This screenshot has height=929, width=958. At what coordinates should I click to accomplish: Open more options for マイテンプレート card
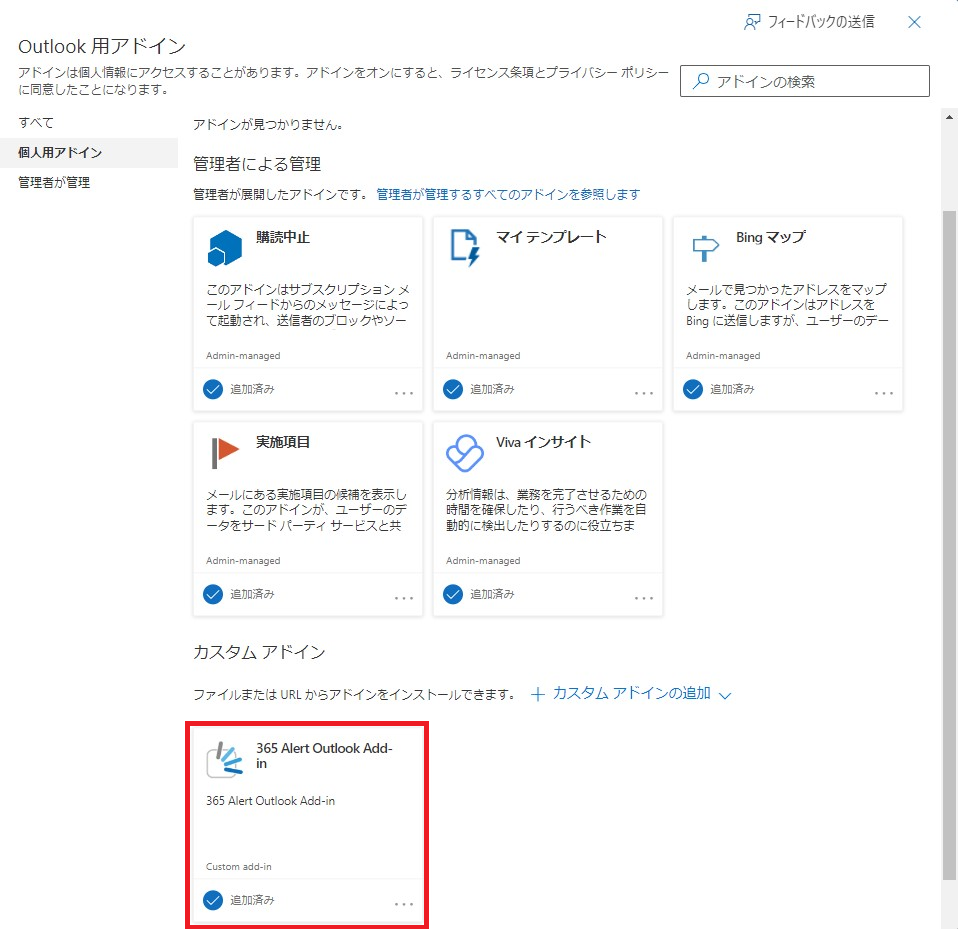click(644, 392)
